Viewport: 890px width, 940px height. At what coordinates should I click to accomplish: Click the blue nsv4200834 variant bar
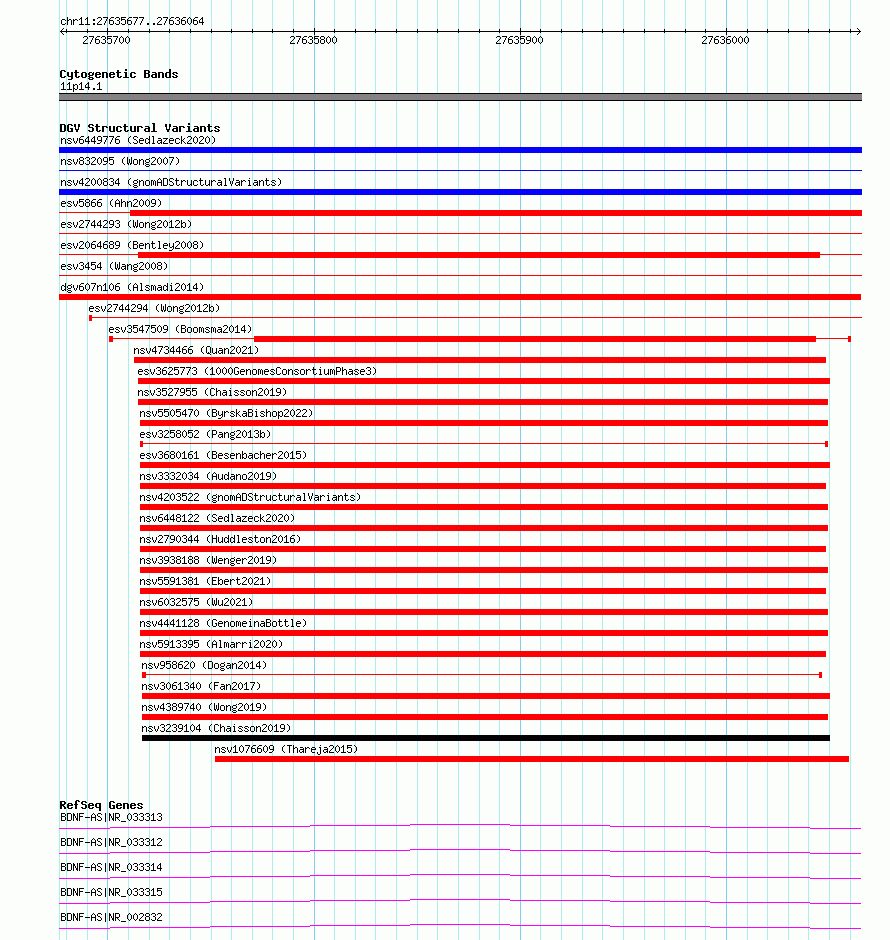click(x=460, y=192)
